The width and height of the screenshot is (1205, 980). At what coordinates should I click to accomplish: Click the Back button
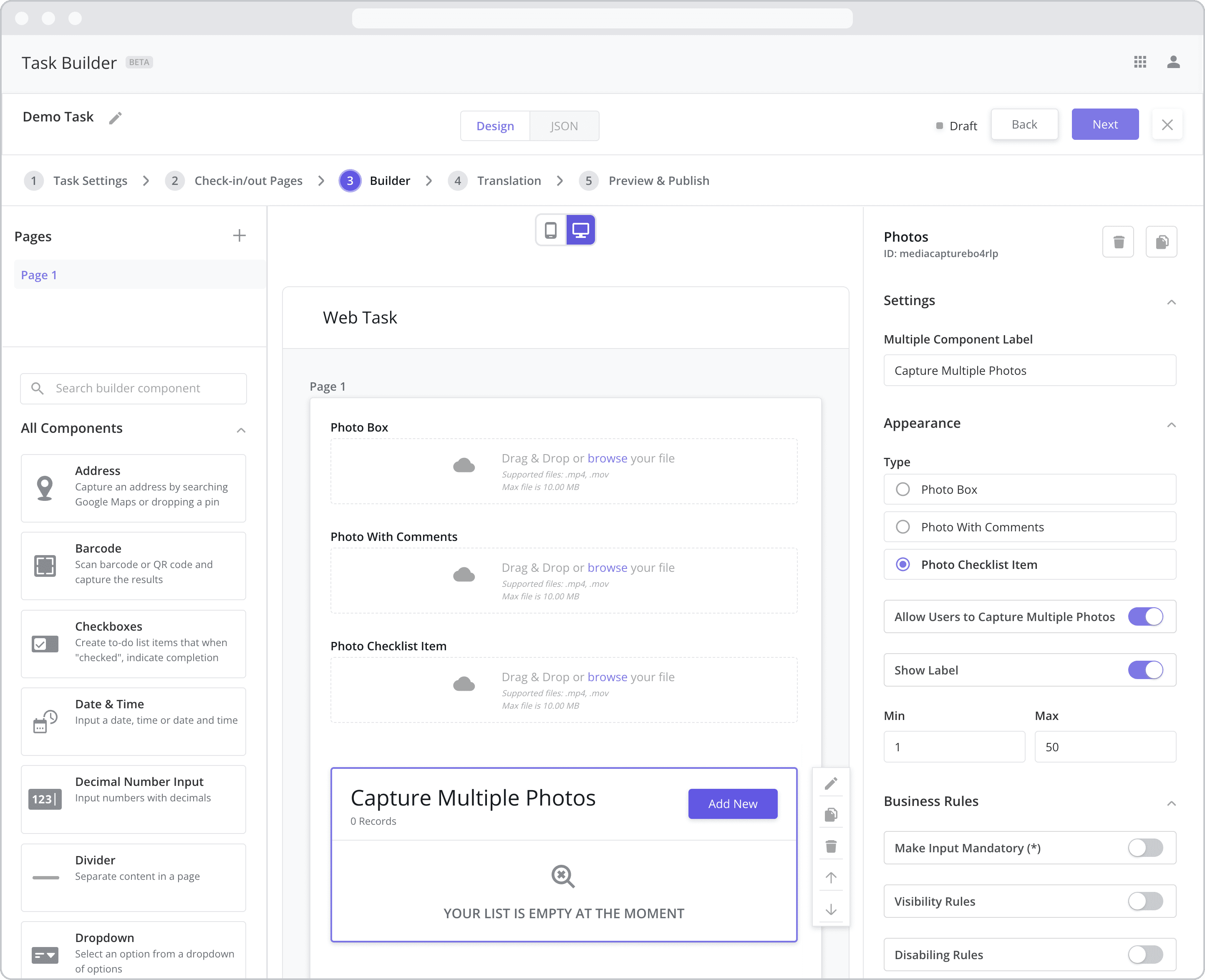(x=1024, y=124)
